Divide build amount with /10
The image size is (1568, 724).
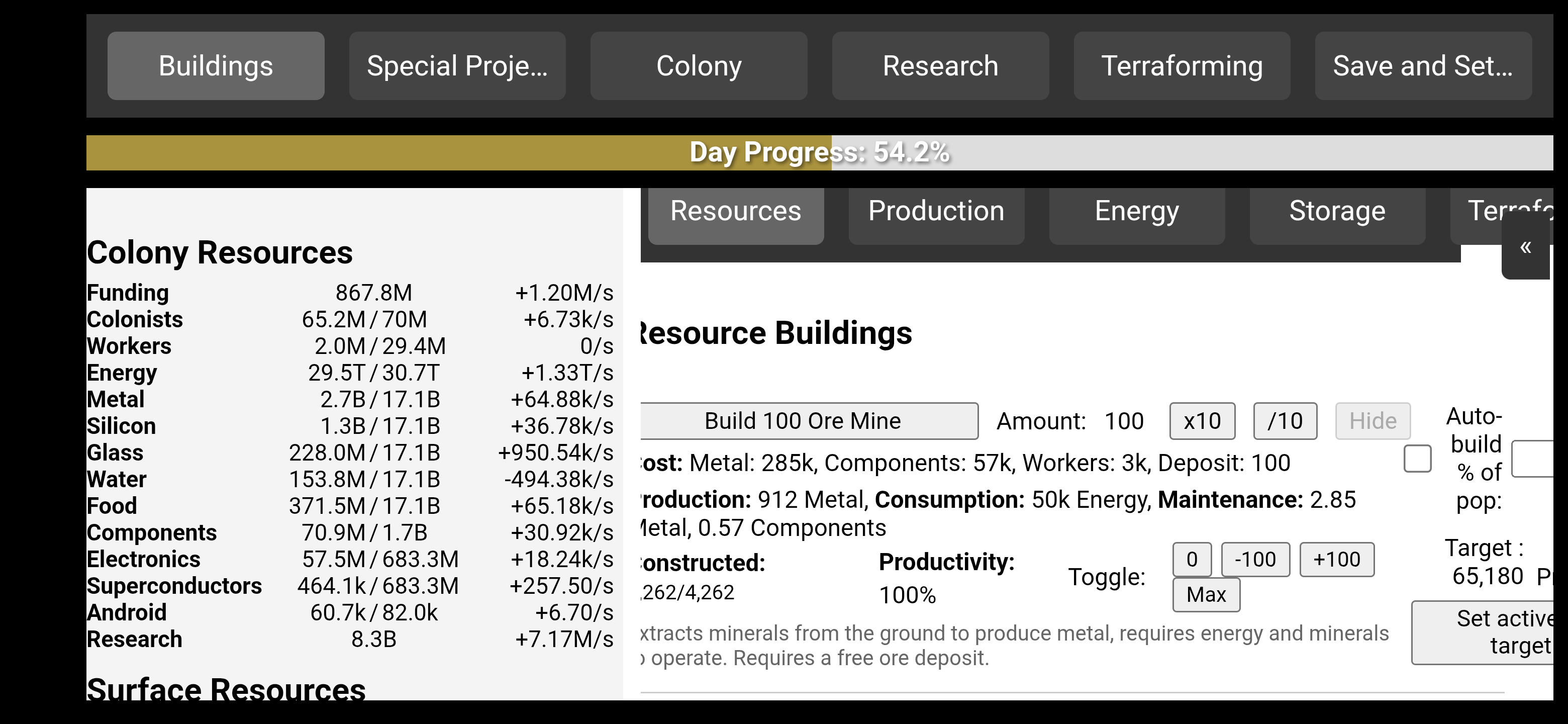(1285, 421)
